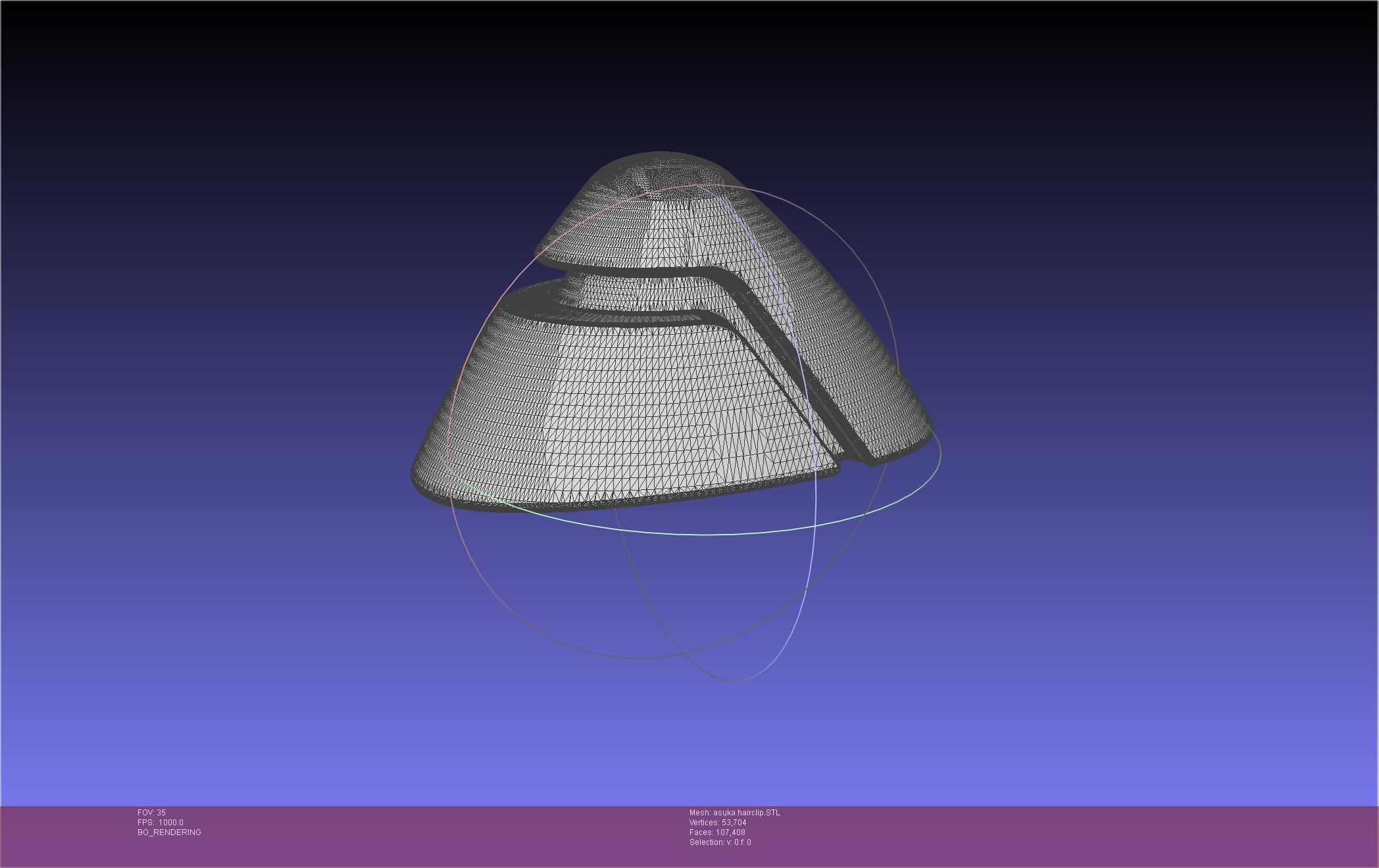
Task: Click the BO_RENDERING label
Action: (x=169, y=832)
